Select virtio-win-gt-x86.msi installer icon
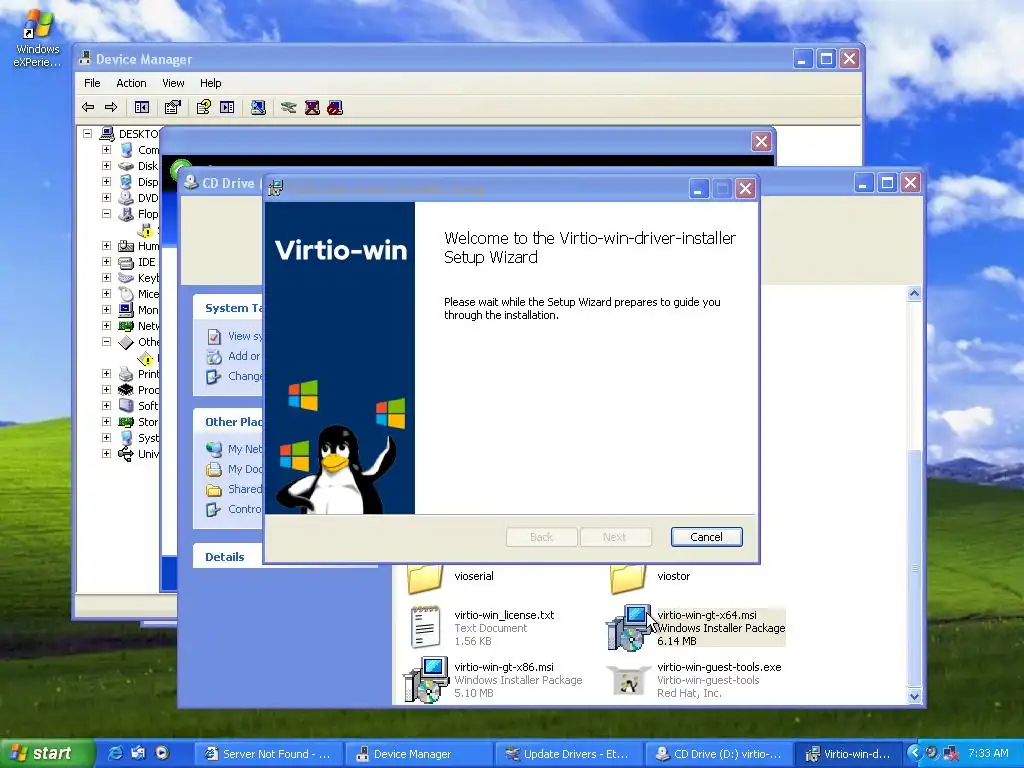The height and width of the screenshot is (768, 1024). pos(426,680)
